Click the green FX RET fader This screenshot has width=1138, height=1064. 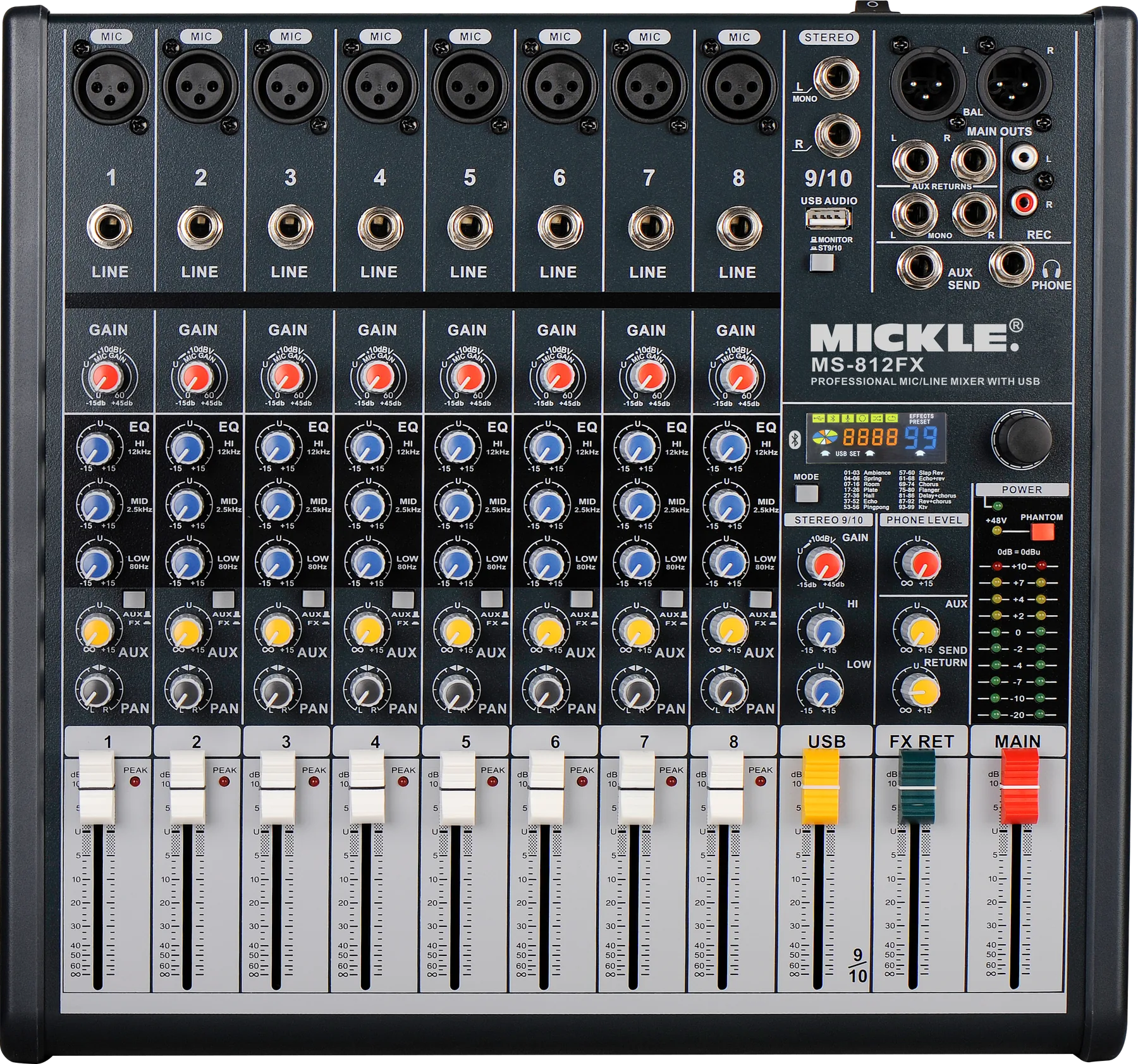[917, 786]
